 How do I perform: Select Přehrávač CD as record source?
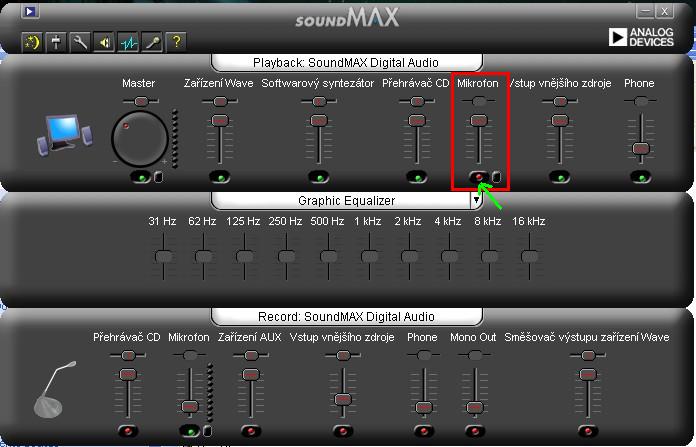(128, 431)
